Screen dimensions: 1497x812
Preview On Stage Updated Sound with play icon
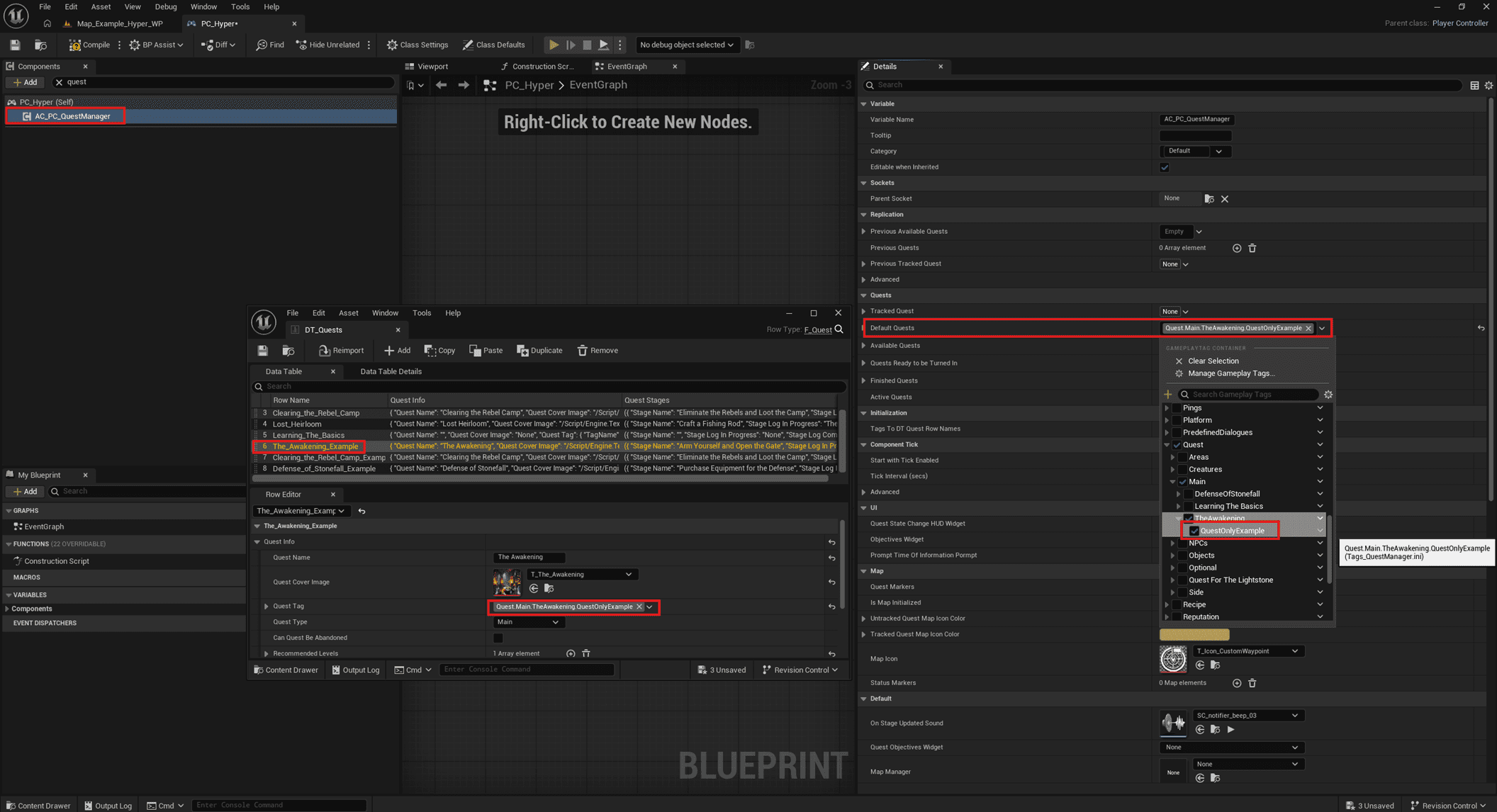coord(1231,730)
